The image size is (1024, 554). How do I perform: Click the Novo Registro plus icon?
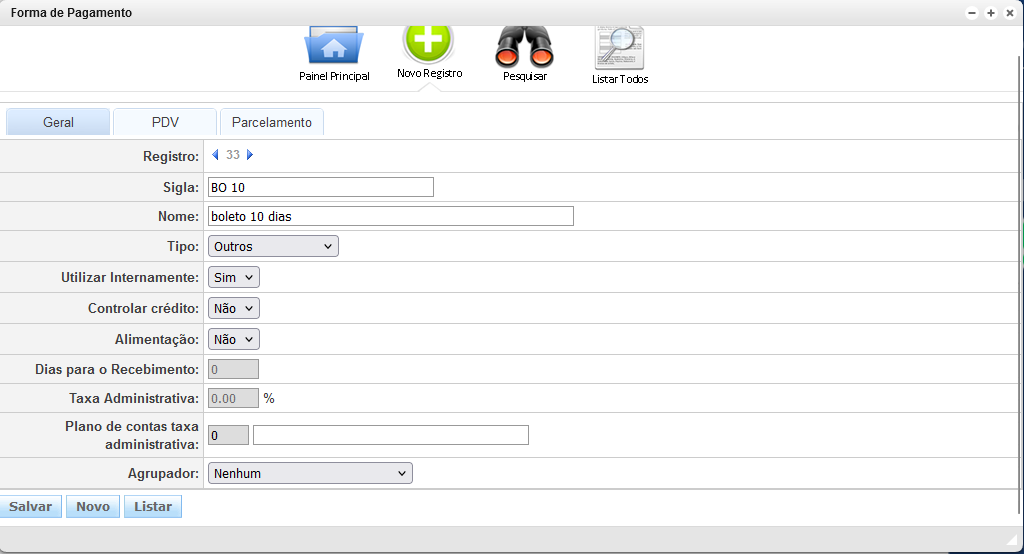(x=428, y=42)
